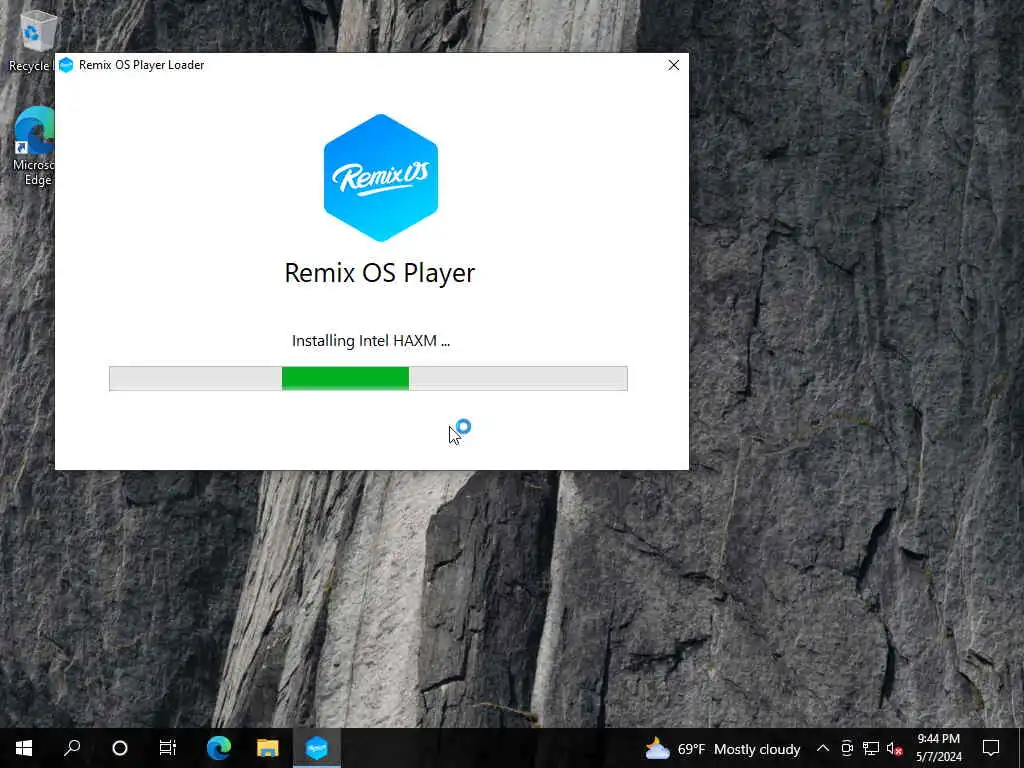
Task: Click the 'Mostly cloudy' weather text
Action: pos(757,749)
